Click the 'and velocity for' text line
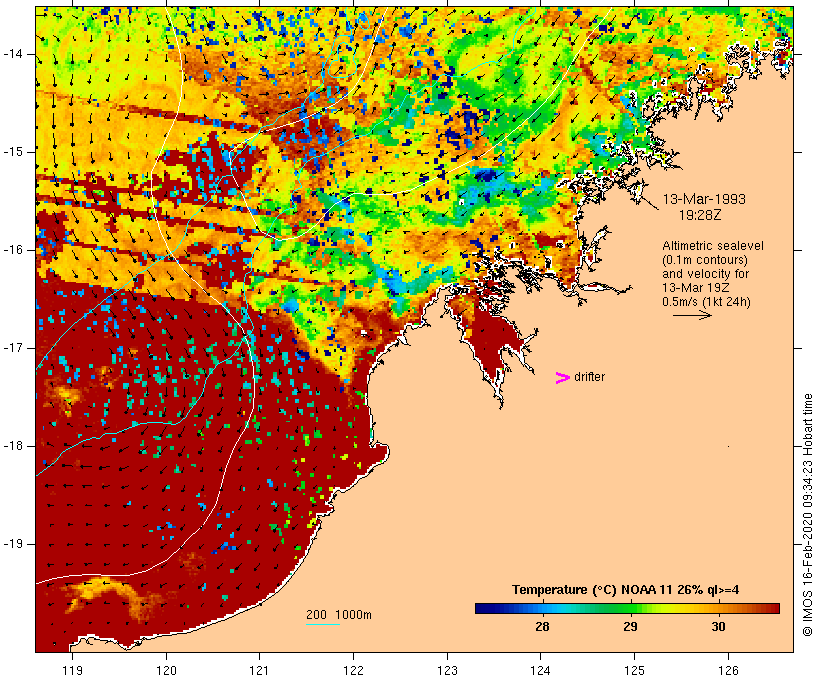The image size is (820, 680). [705, 274]
